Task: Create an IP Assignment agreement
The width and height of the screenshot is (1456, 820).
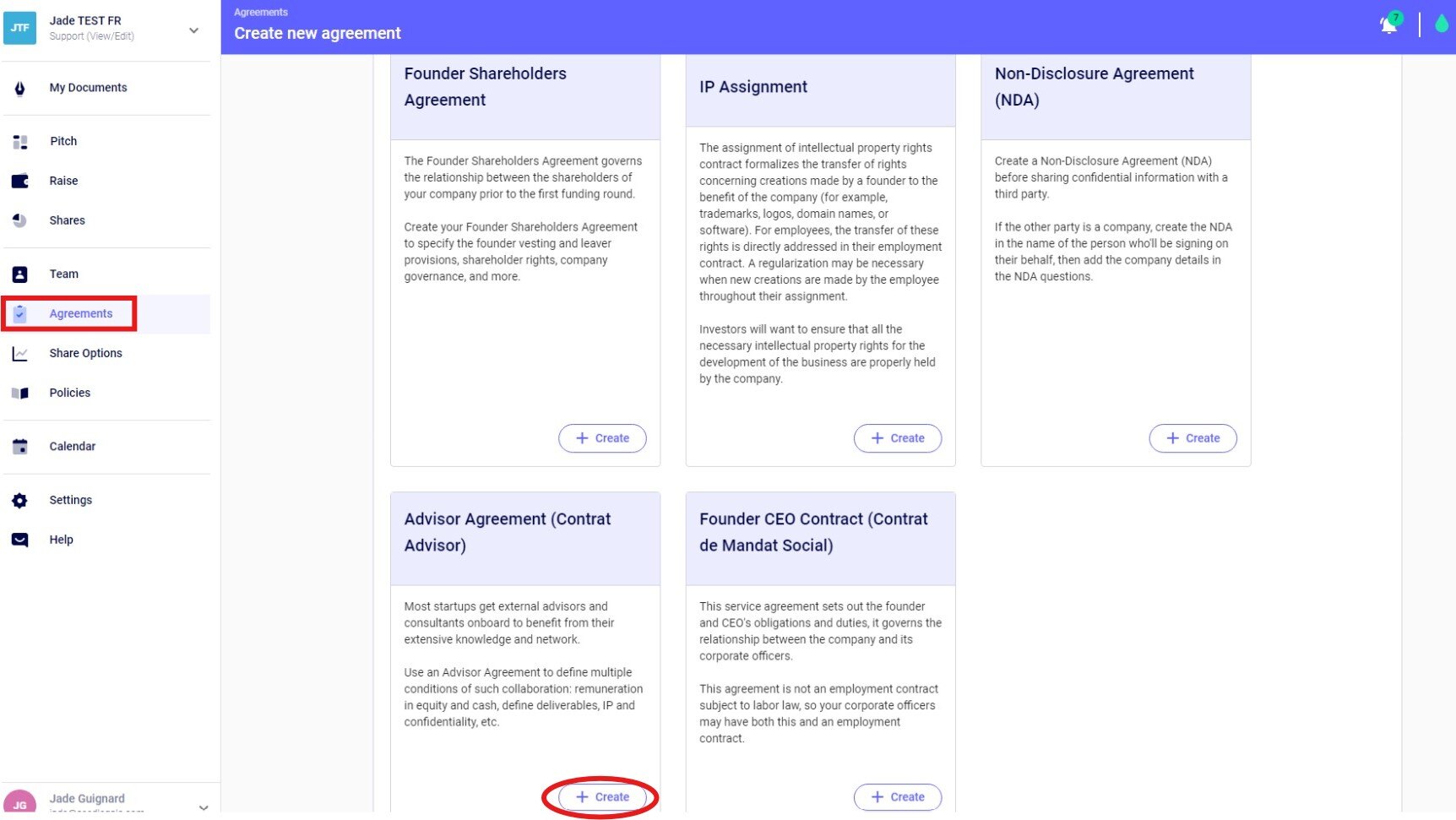Action: [x=898, y=438]
